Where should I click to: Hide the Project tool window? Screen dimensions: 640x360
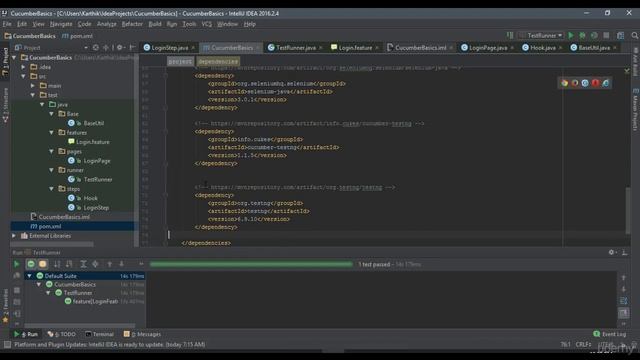(x=132, y=47)
